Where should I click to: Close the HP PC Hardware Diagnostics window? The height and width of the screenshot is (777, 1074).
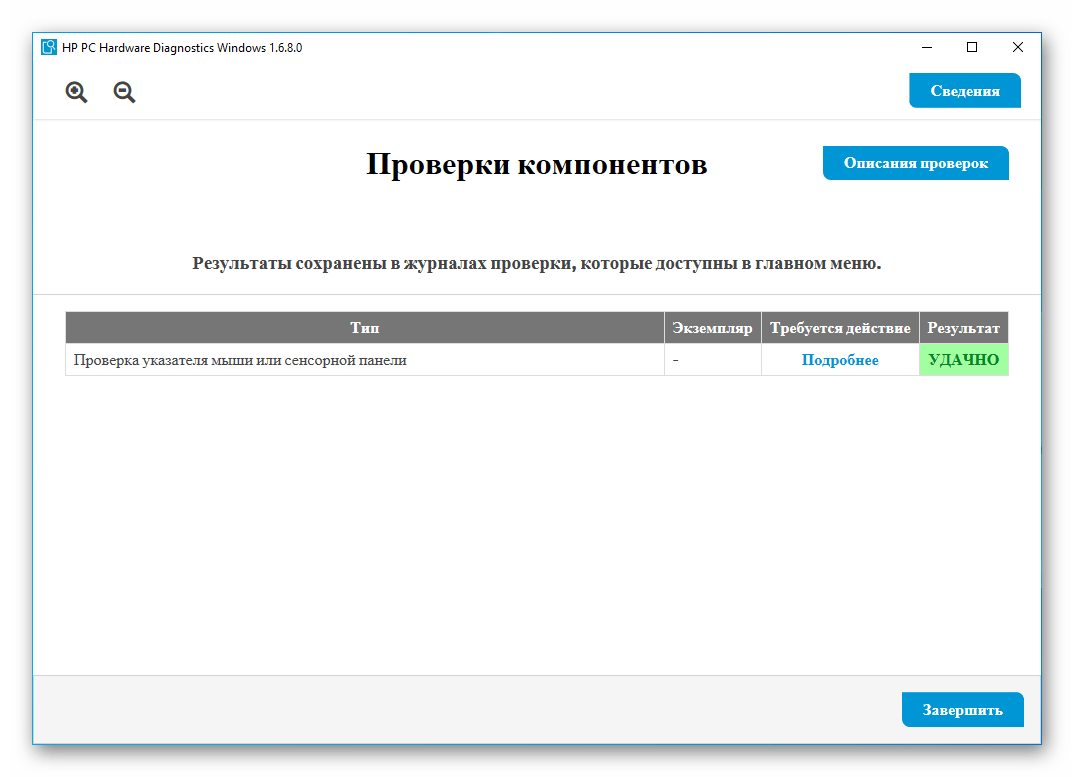pyautogui.click(x=1017, y=47)
